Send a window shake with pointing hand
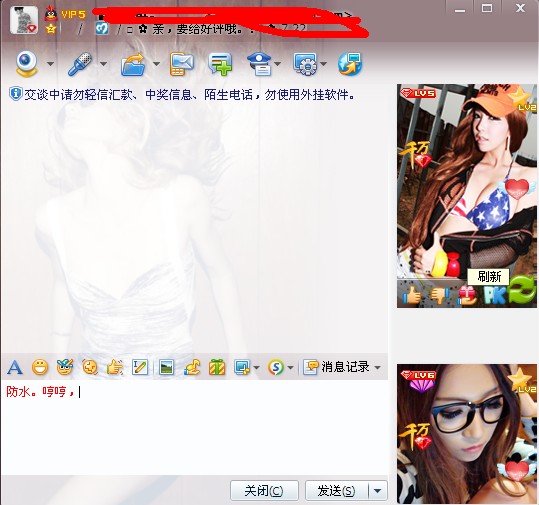The width and height of the screenshot is (539, 505). pos(115,367)
